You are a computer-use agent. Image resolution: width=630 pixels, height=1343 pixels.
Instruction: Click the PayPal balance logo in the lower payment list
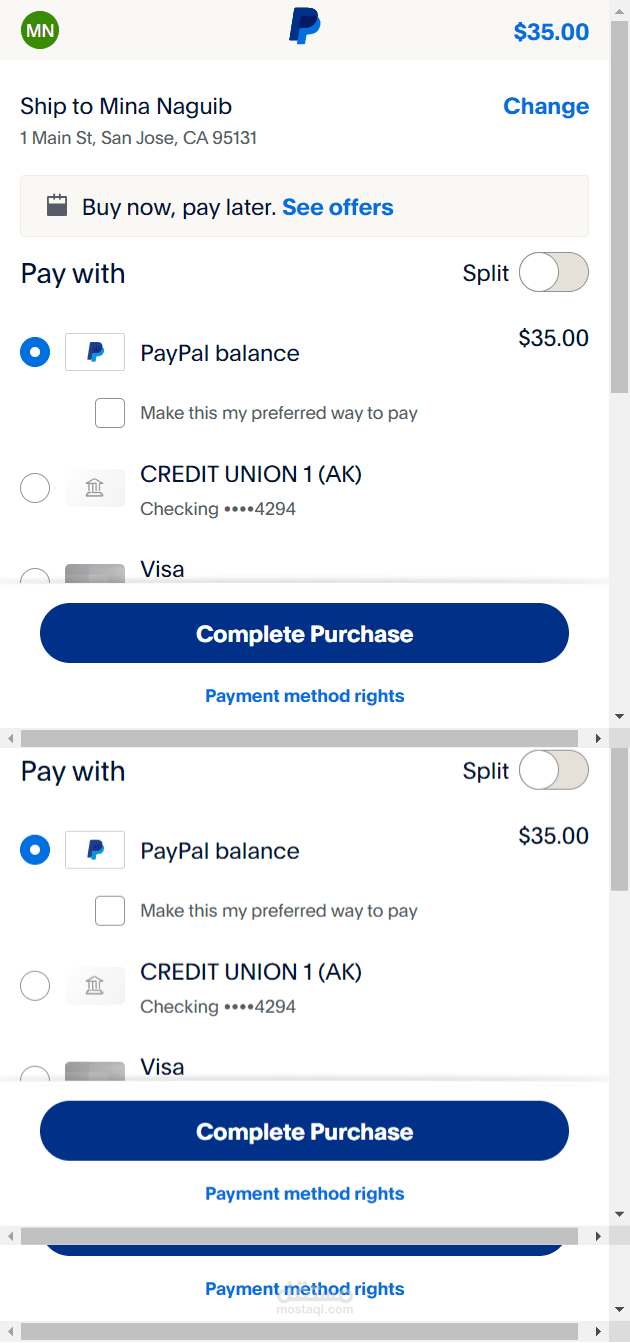[x=95, y=850]
